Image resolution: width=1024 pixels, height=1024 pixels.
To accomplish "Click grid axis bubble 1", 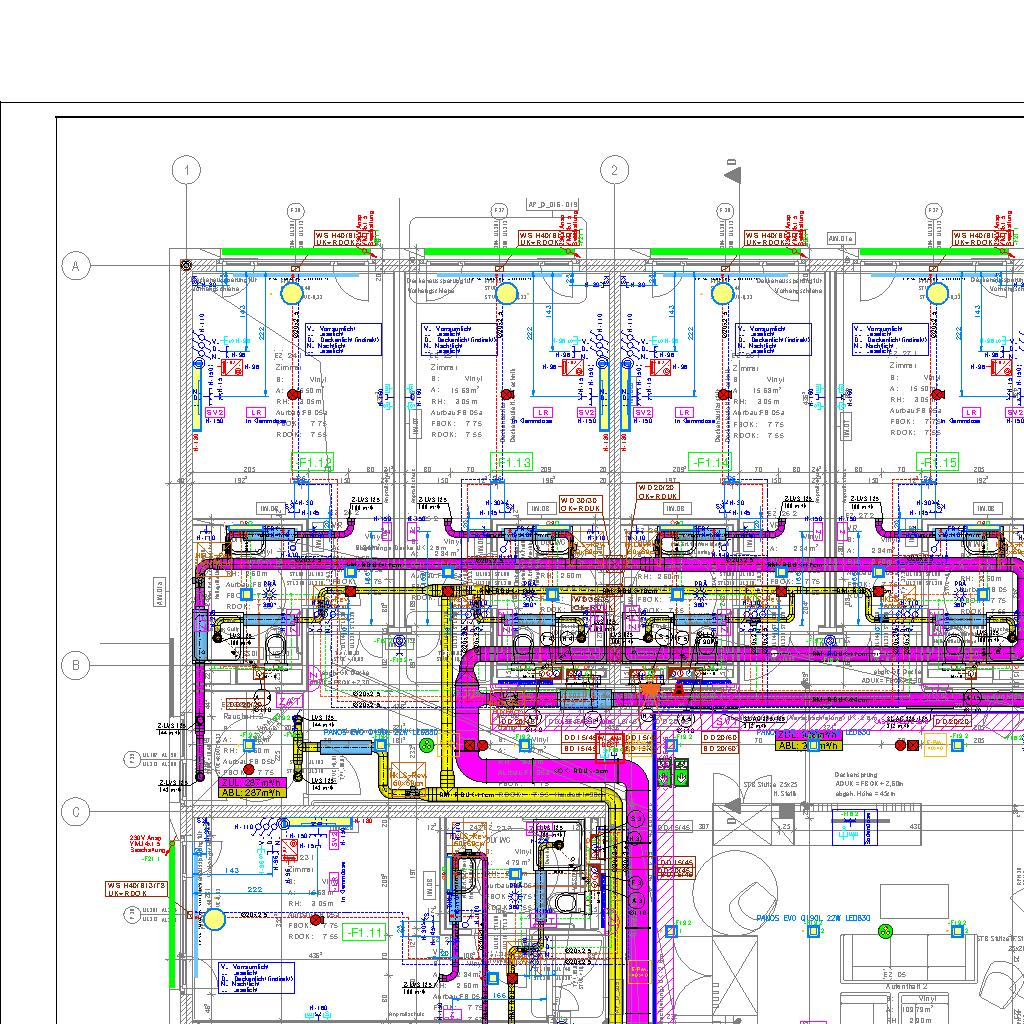I will coord(187,171).
